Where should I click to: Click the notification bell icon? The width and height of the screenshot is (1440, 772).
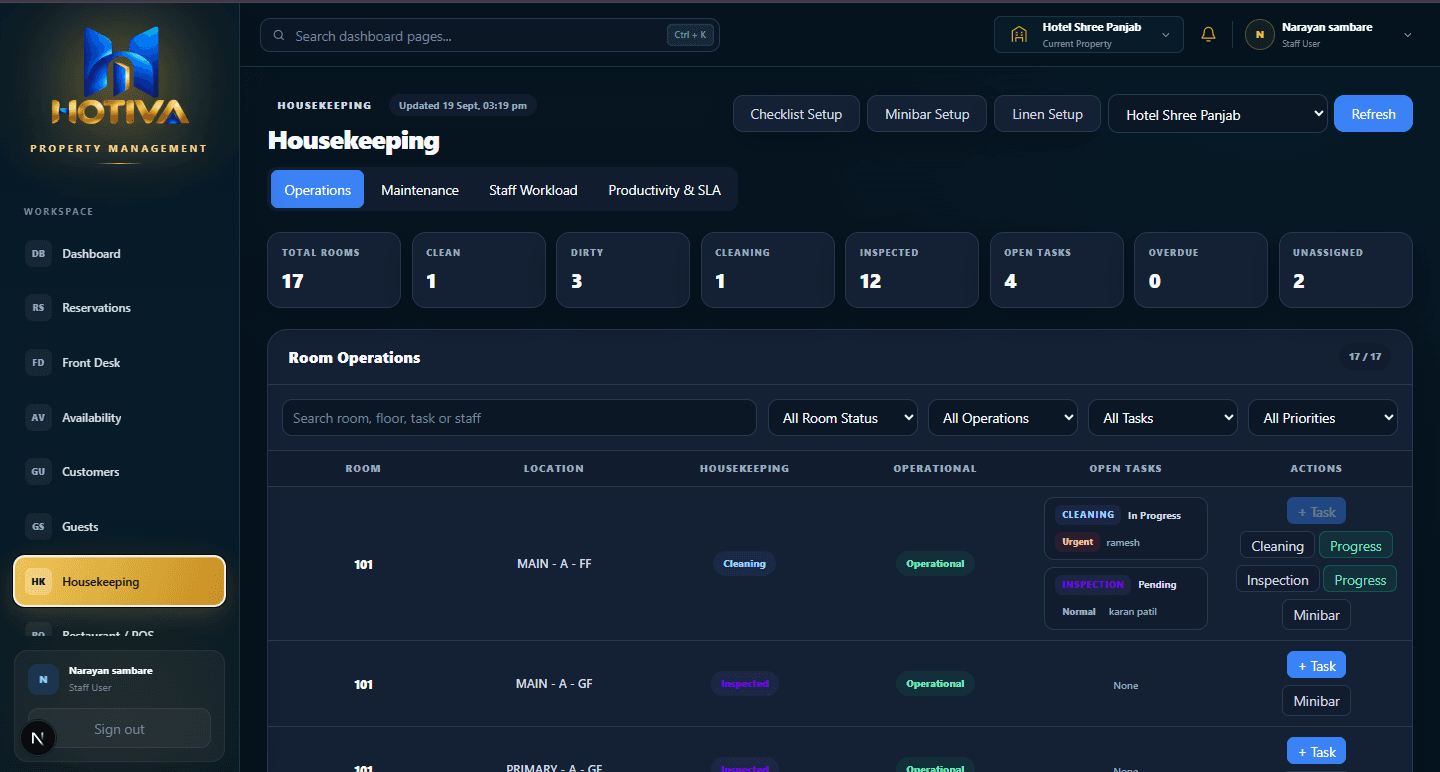pyautogui.click(x=1208, y=34)
